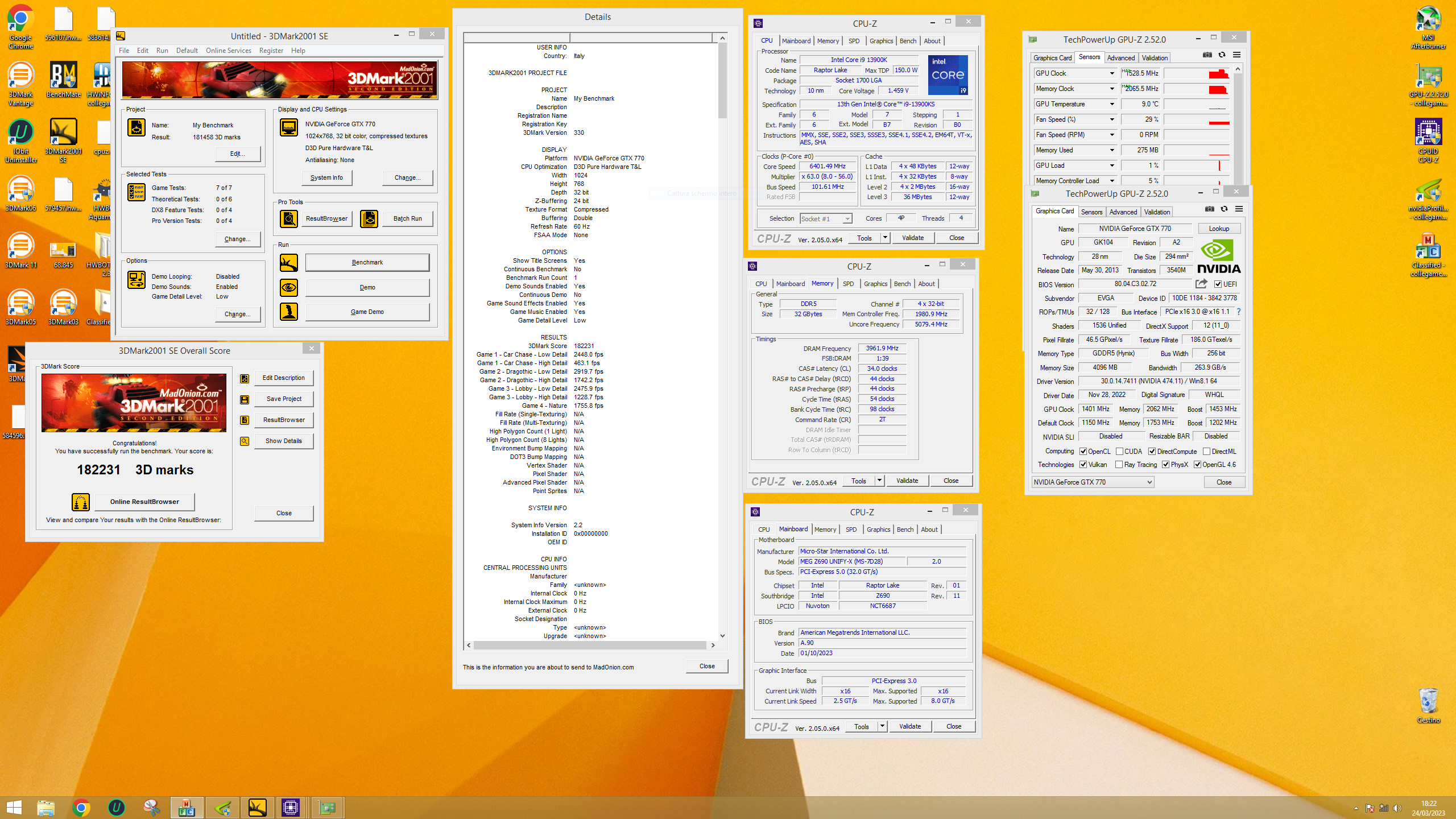Image resolution: width=1456 pixels, height=819 pixels.
Task: Open Tools dropdown arrow in top CPU-Z window
Action: (885, 238)
